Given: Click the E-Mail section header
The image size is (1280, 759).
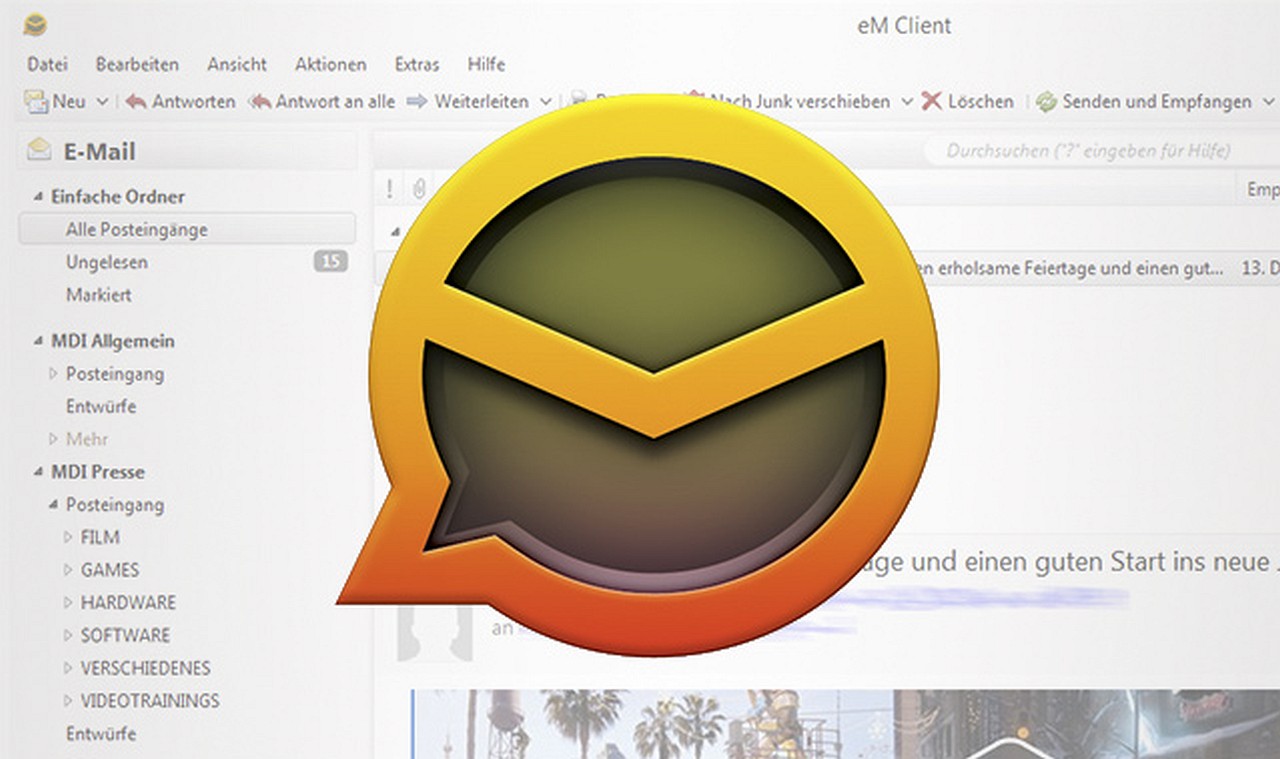Looking at the screenshot, I should point(187,151).
